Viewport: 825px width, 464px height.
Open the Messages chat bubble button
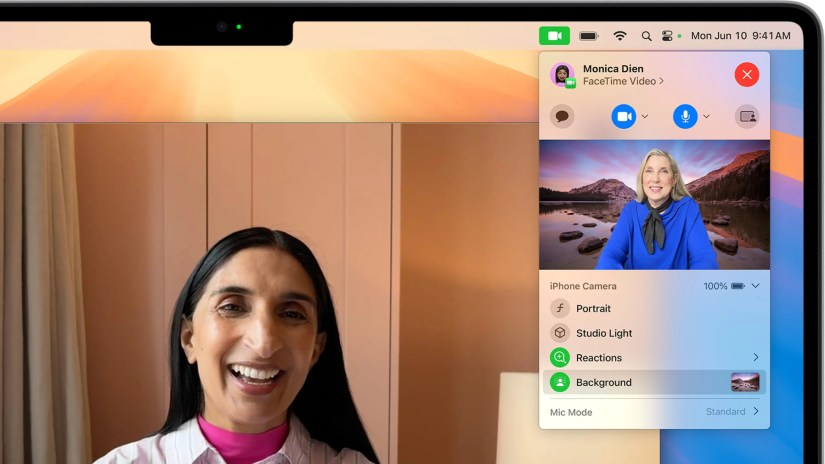coord(562,116)
